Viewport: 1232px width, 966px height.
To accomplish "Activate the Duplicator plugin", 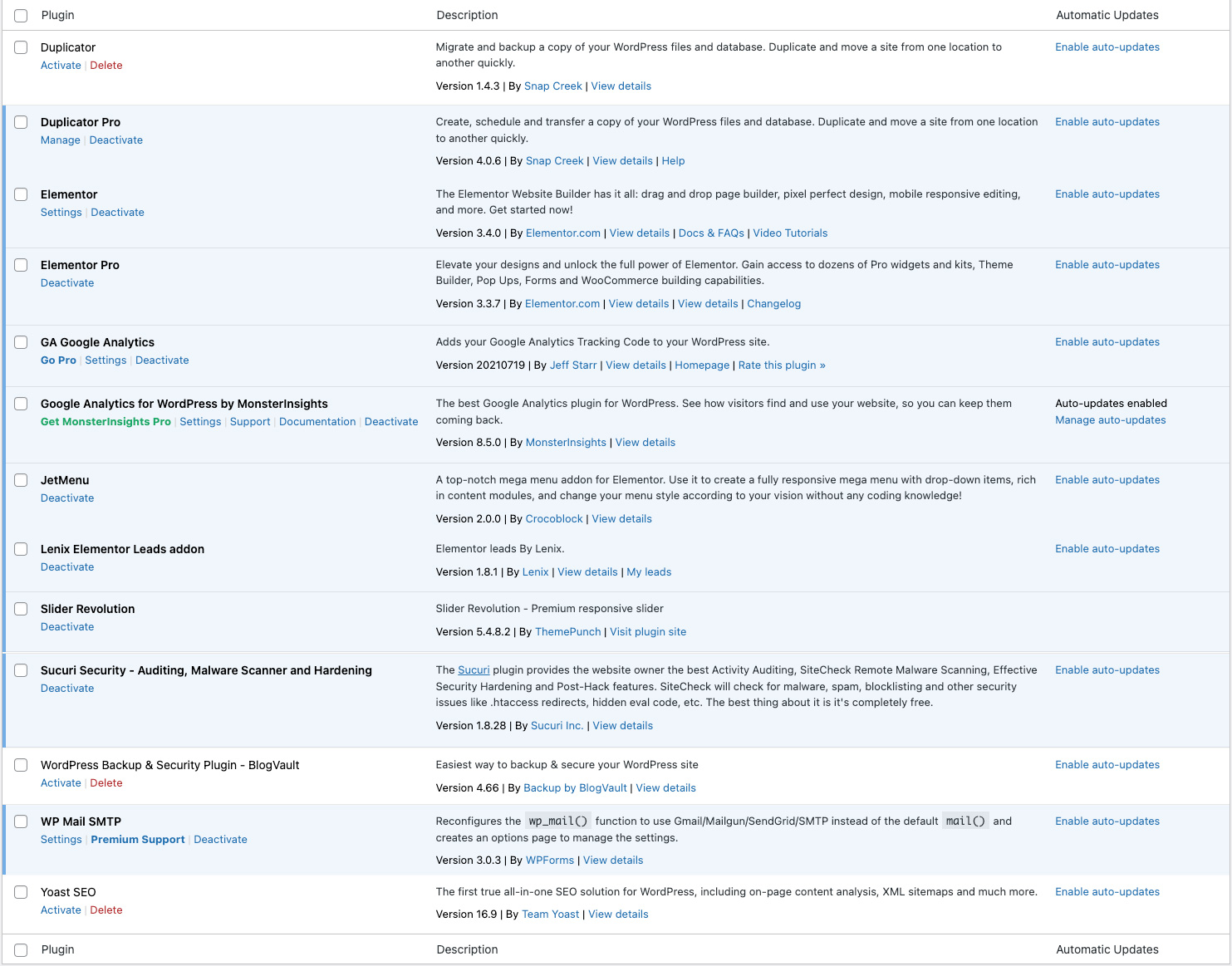I will coord(61,66).
